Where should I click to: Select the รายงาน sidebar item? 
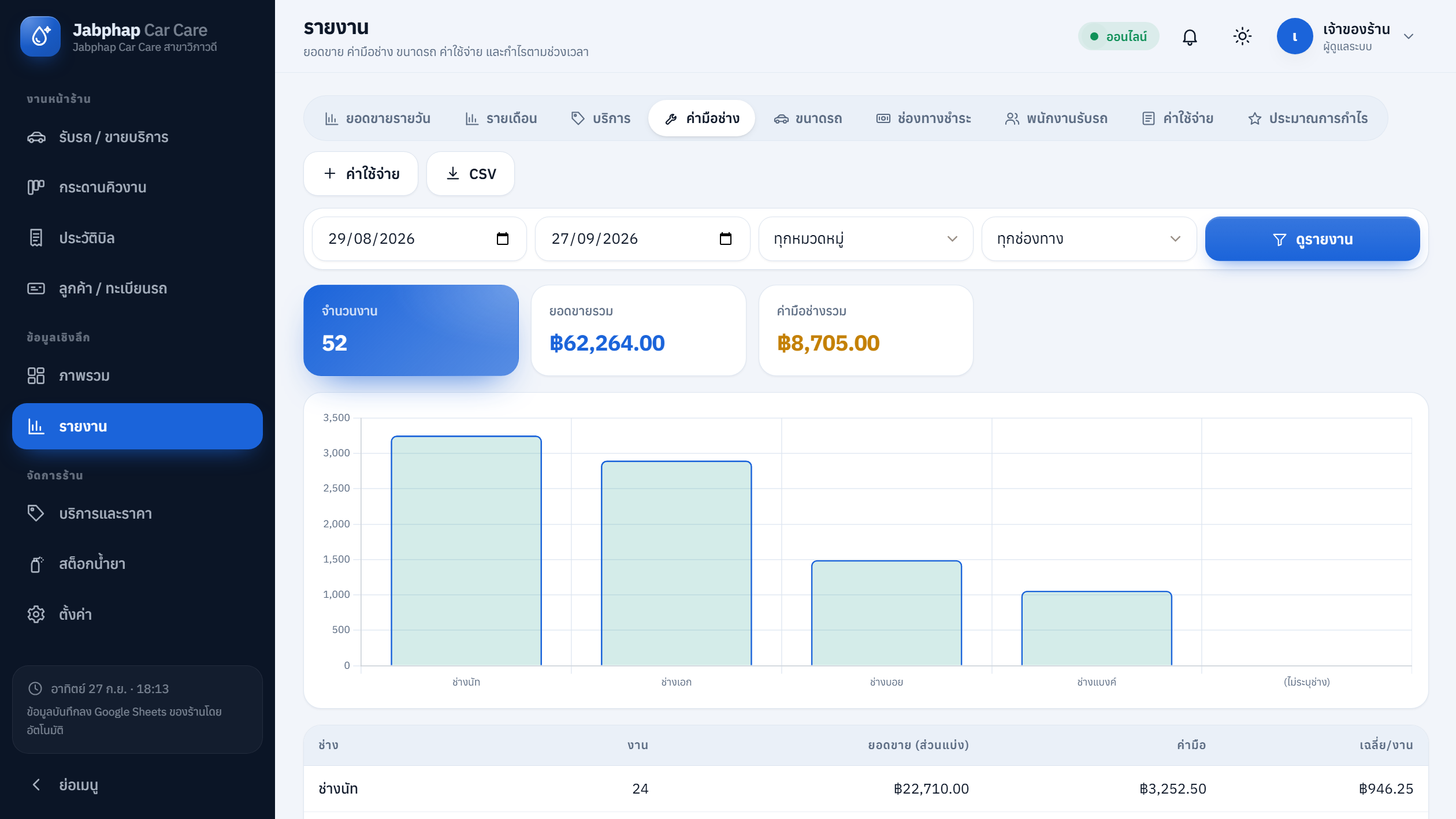(138, 426)
